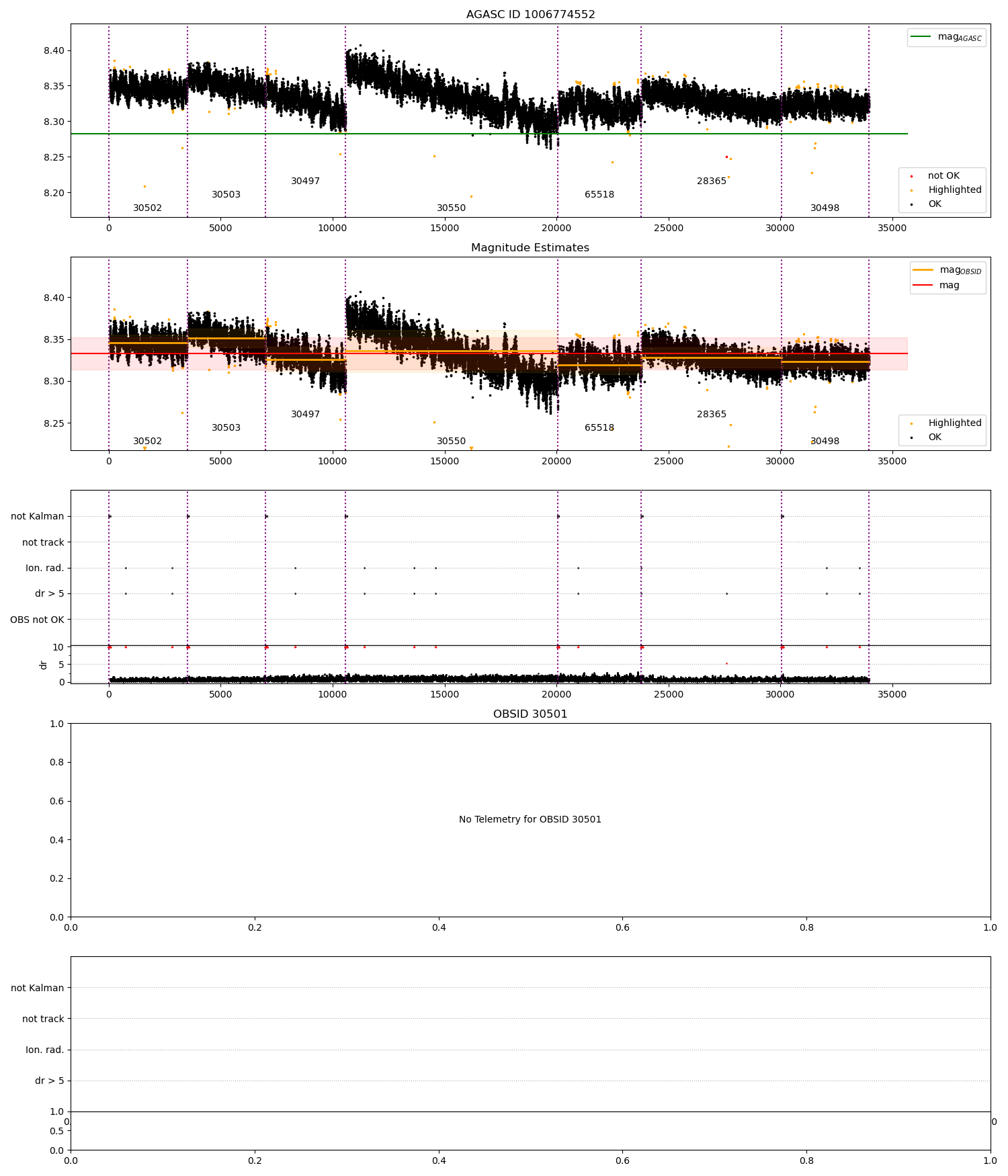The height and width of the screenshot is (1176, 1008).
Task: Click OBSID label 30498 in the AGASC plot
Action: coord(825,208)
